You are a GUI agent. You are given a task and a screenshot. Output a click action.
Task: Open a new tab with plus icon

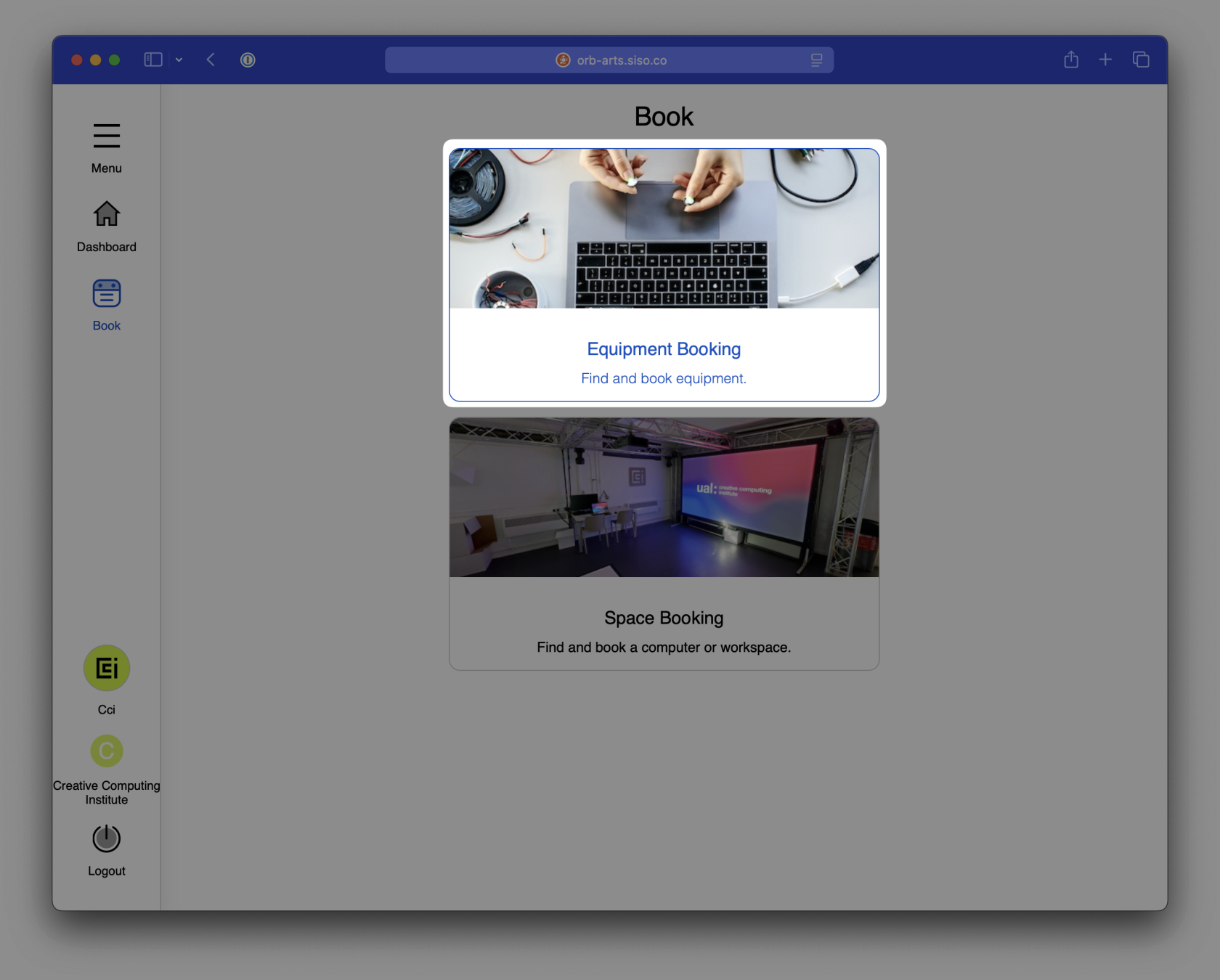pyautogui.click(x=1105, y=60)
